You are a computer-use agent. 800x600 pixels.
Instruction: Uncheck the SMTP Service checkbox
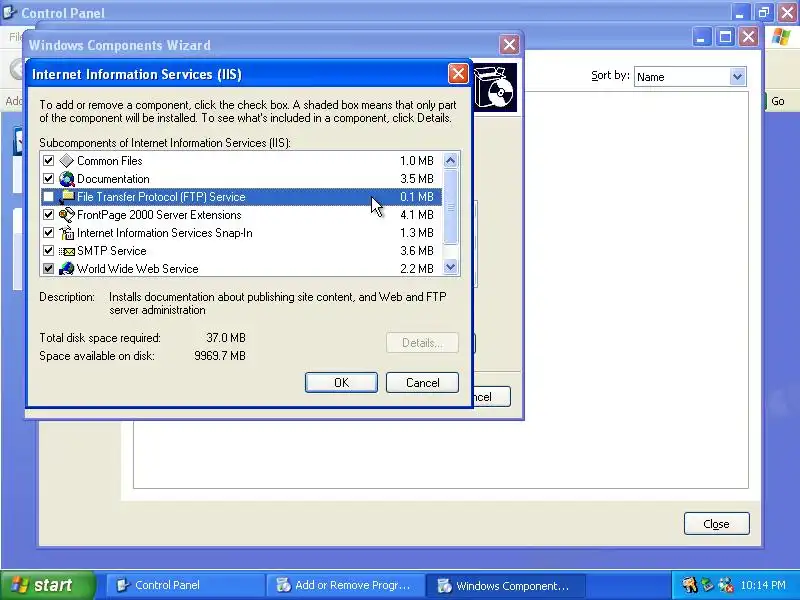pos(48,251)
